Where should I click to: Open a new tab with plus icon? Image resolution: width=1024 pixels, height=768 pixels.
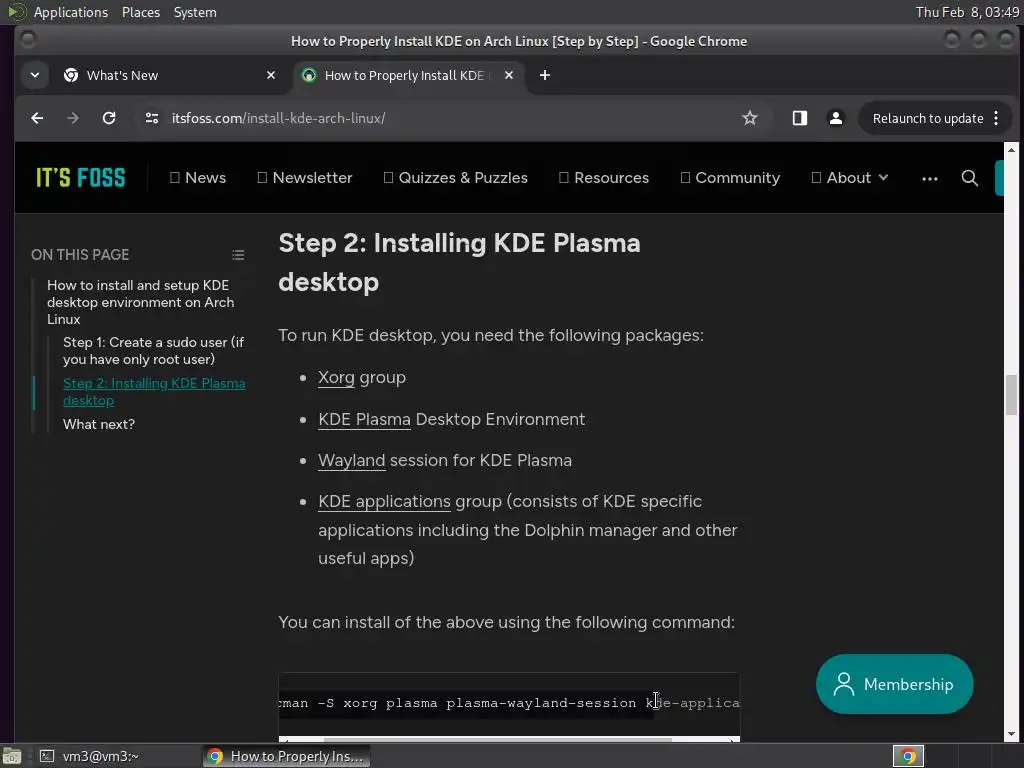click(x=545, y=75)
